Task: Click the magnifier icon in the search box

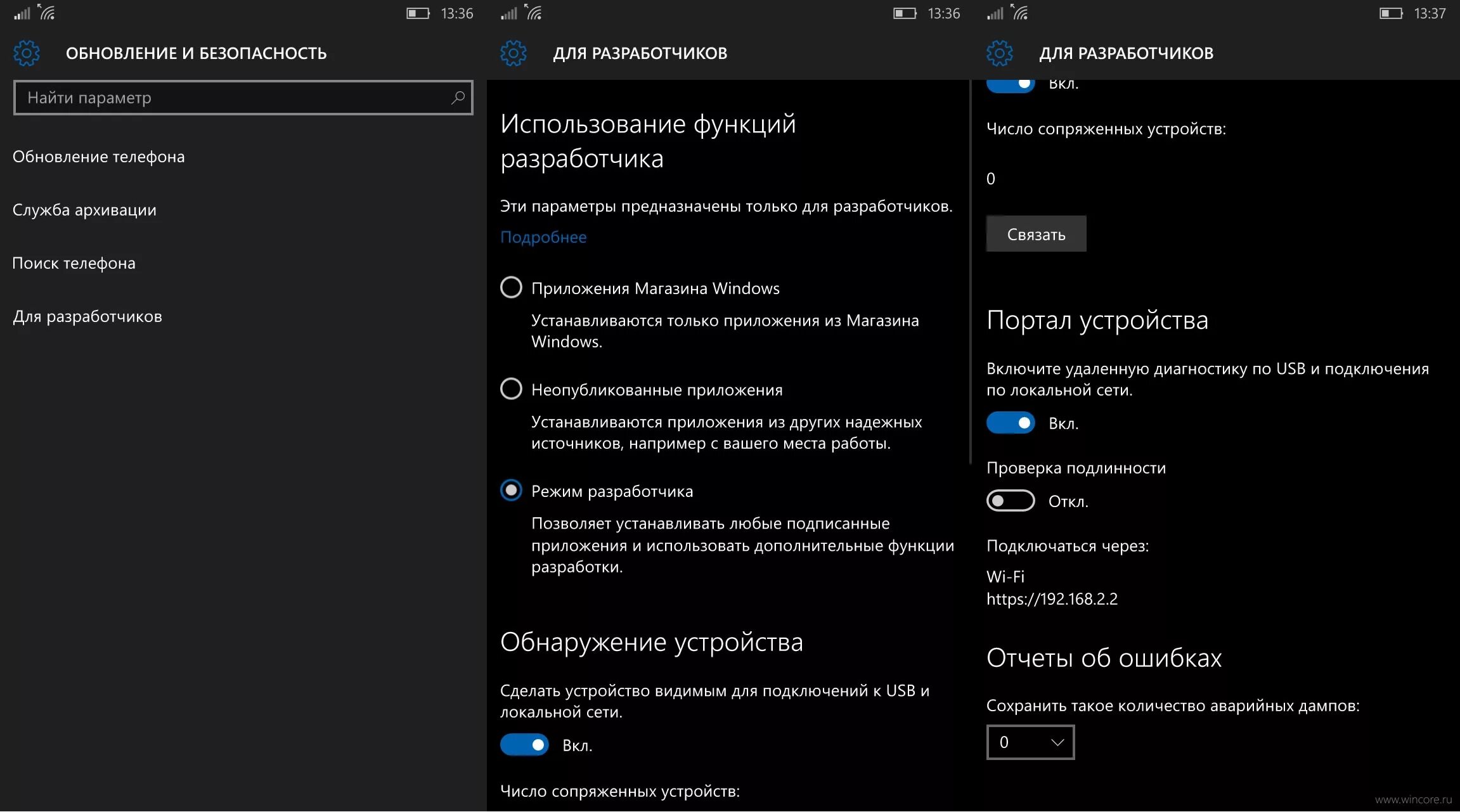Action: pyautogui.click(x=458, y=98)
